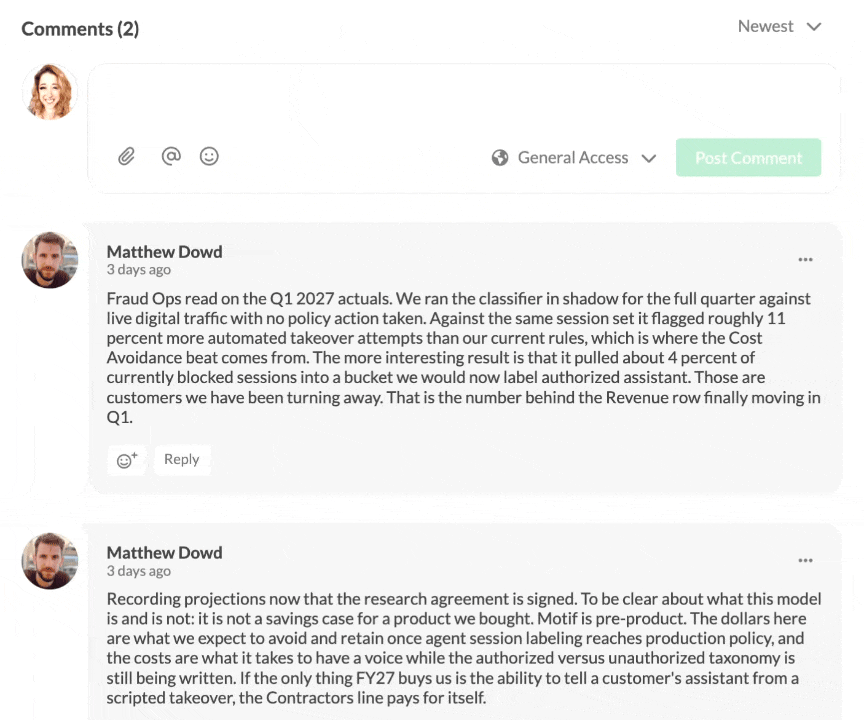Open the General Access visibility dropdown
Screen dimensions: 864x720
coord(574,158)
